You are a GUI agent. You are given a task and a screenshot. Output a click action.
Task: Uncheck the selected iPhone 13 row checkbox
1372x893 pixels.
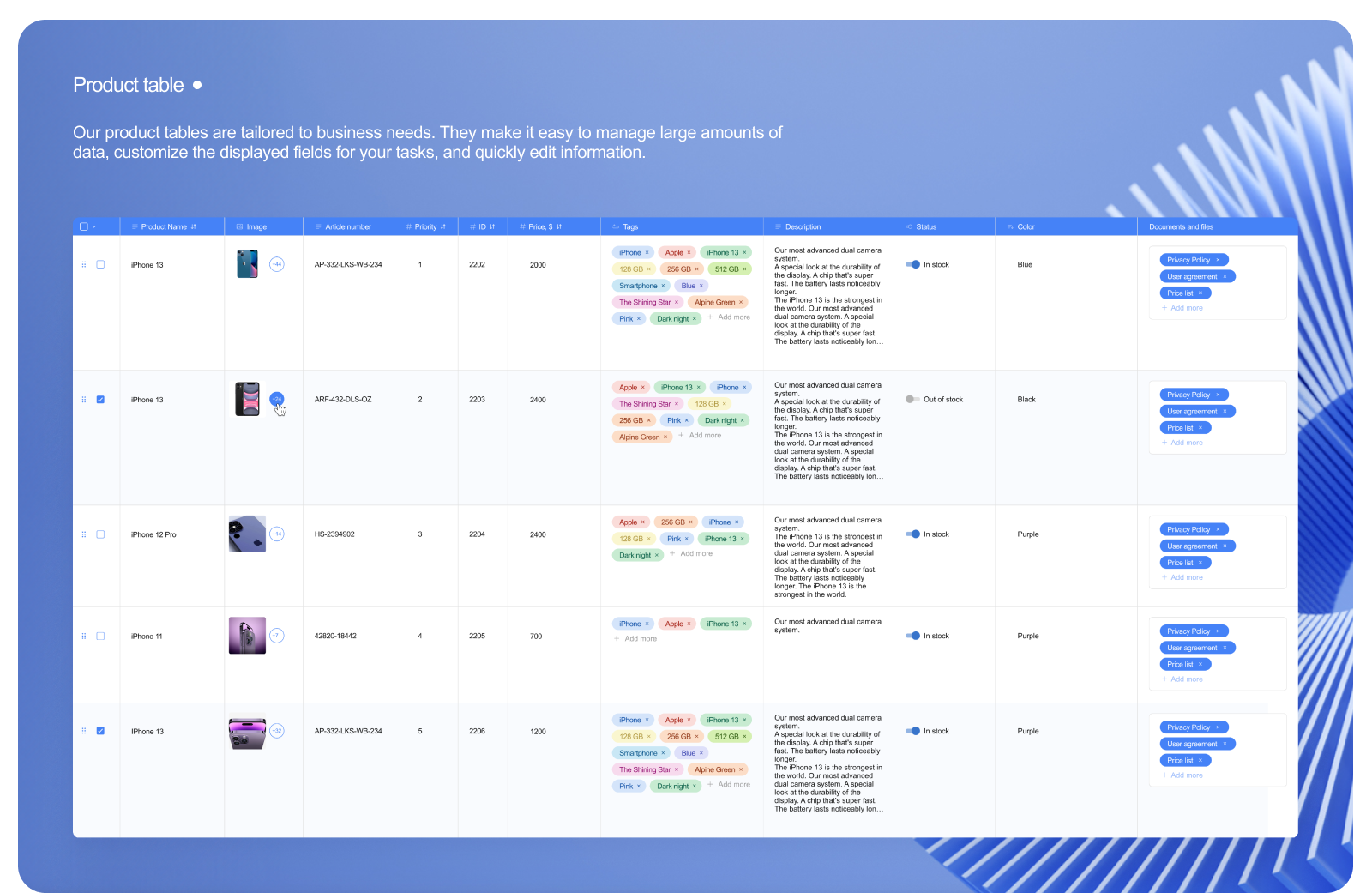(x=100, y=399)
